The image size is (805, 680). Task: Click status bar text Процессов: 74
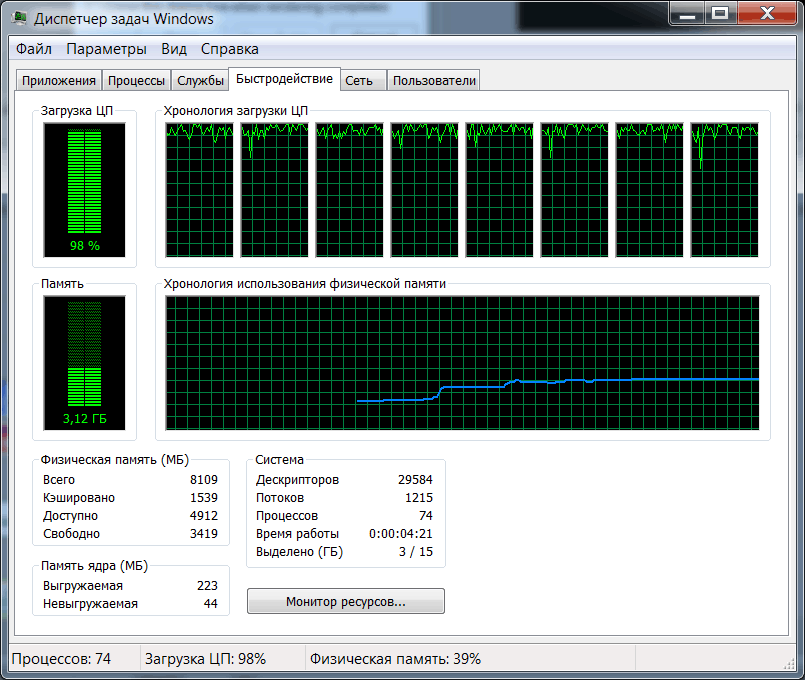click(61, 659)
